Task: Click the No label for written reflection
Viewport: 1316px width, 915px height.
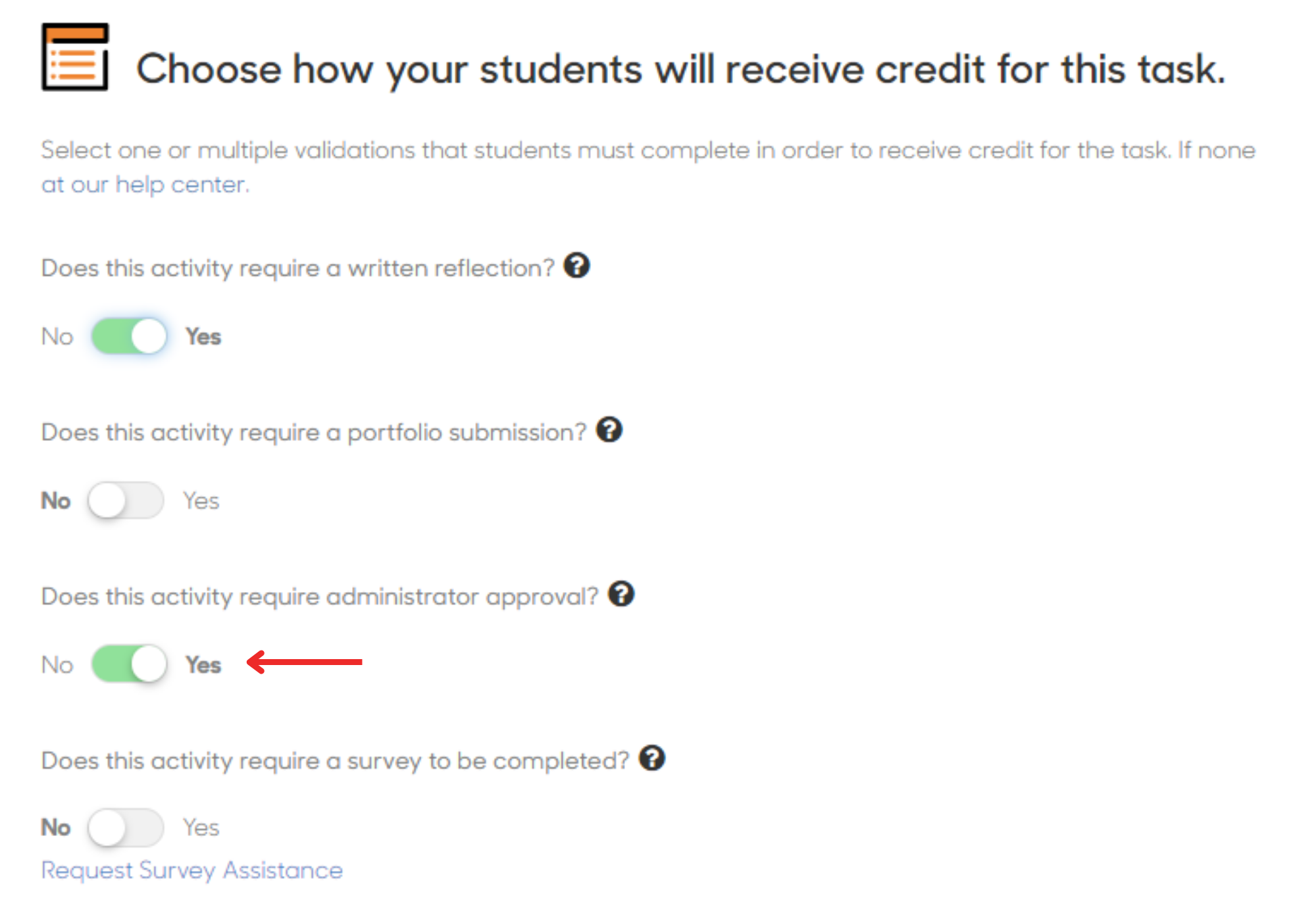Action: (57, 337)
